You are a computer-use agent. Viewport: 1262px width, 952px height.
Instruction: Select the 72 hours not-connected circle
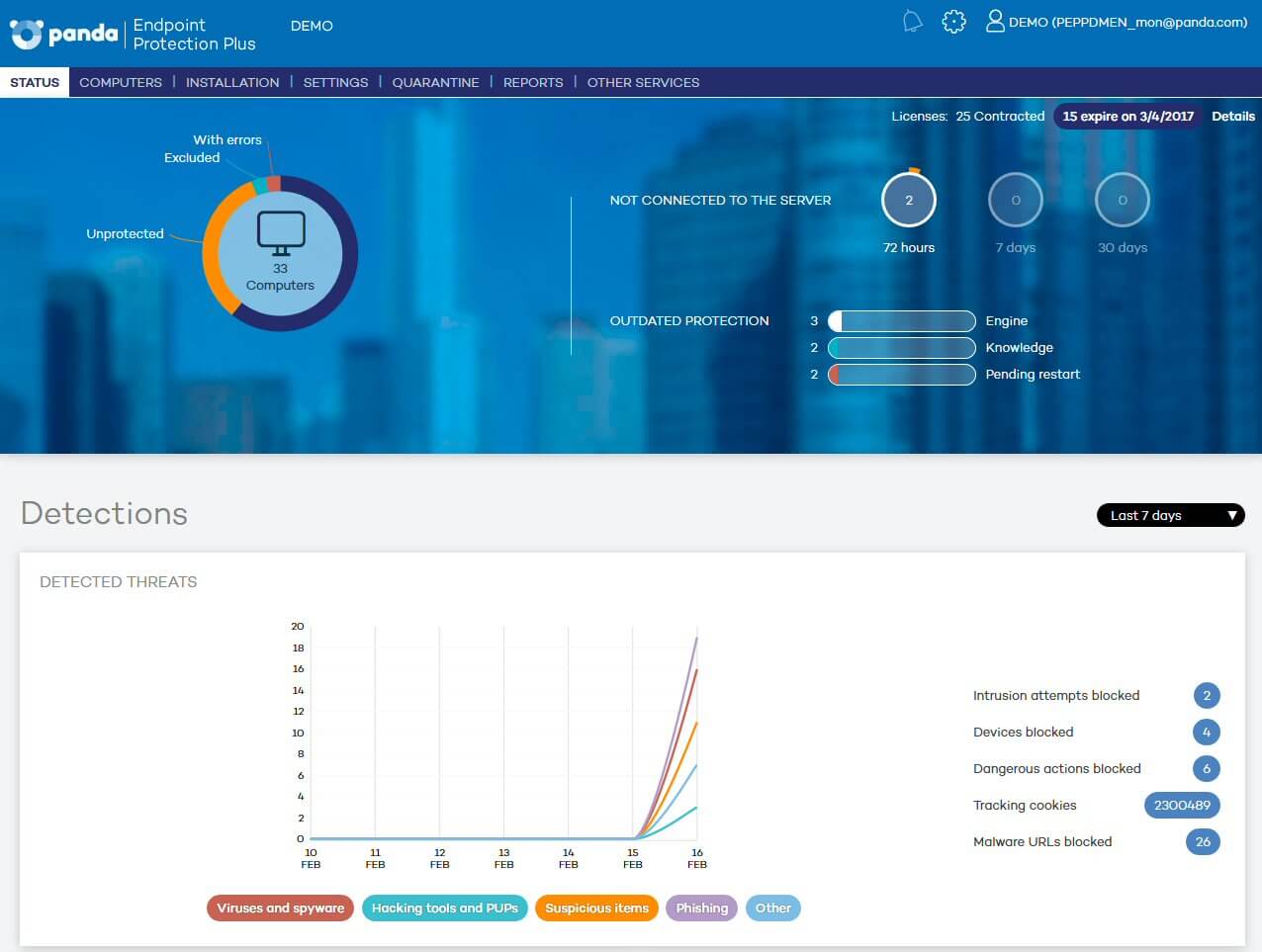click(x=909, y=200)
